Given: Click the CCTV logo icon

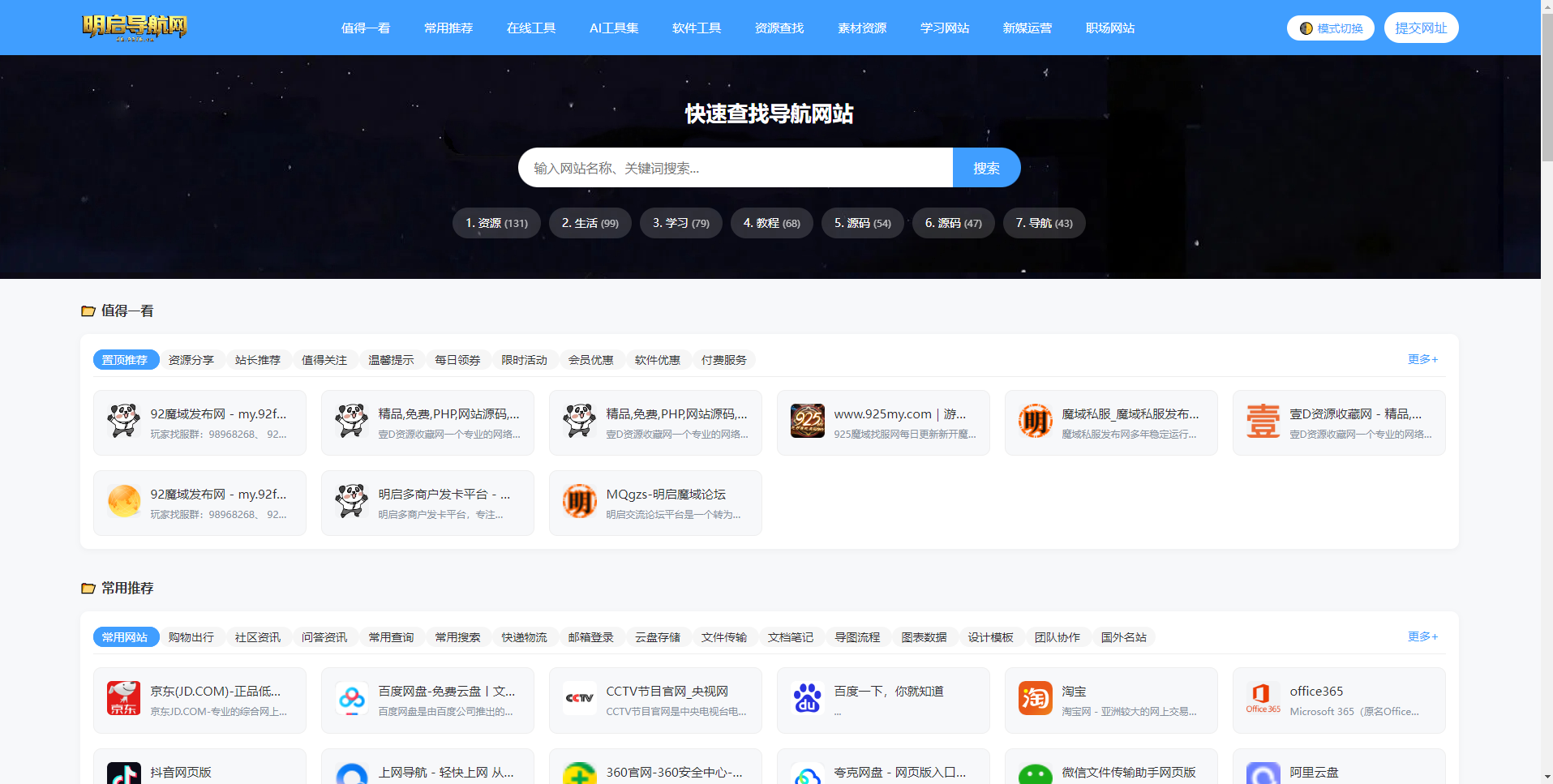Looking at the screenshot, I should coord(580,698).
